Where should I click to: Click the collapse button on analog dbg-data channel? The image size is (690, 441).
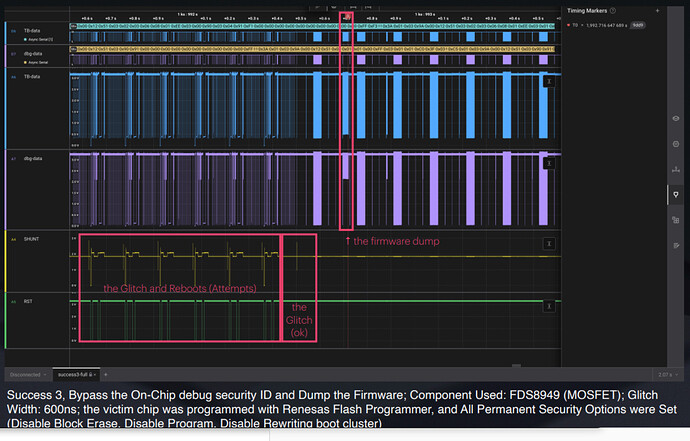549,163
